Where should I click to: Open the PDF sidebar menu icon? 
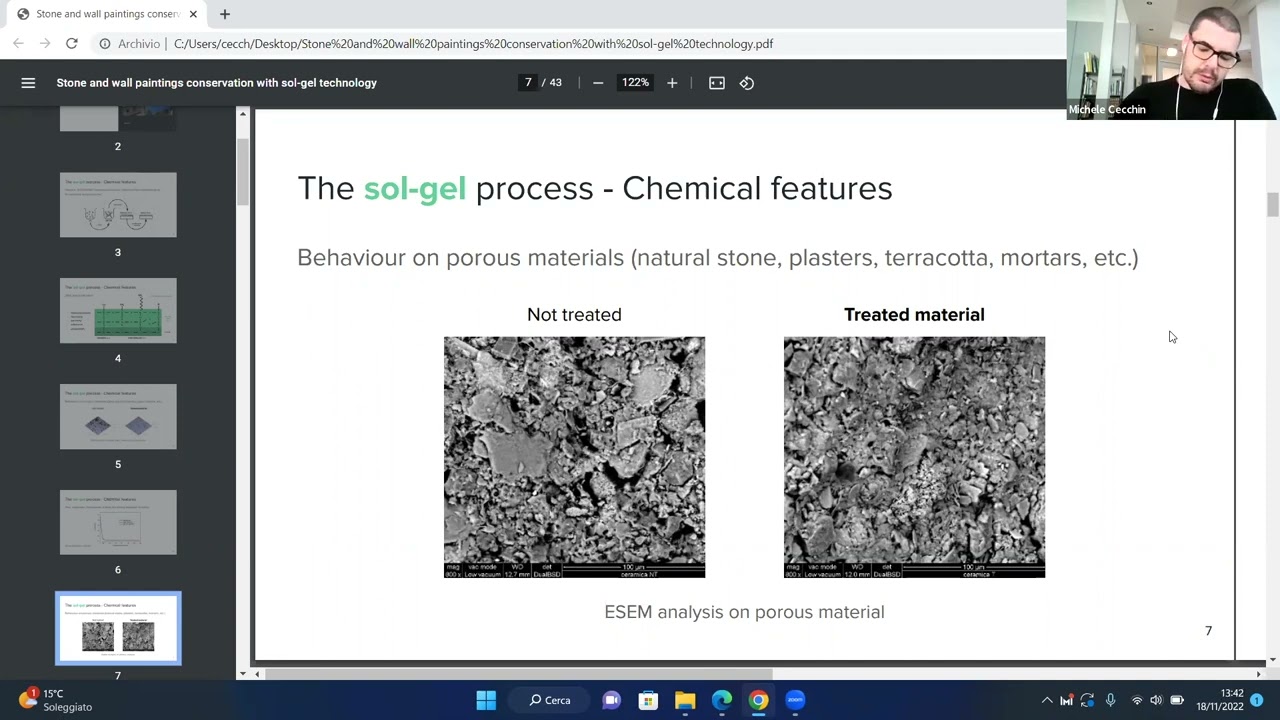[28, 83]
